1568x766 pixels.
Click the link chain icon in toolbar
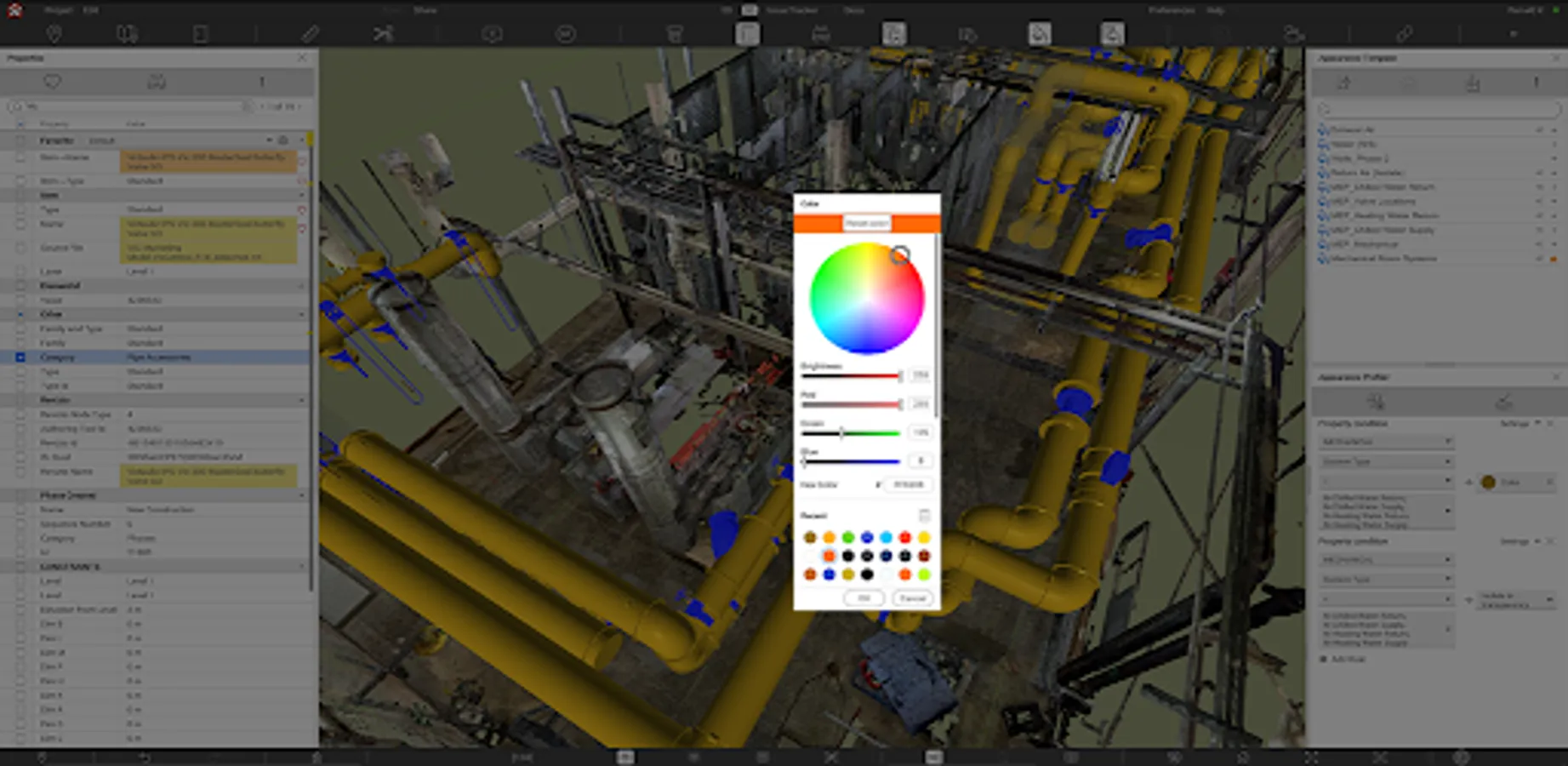(1404, 34)
